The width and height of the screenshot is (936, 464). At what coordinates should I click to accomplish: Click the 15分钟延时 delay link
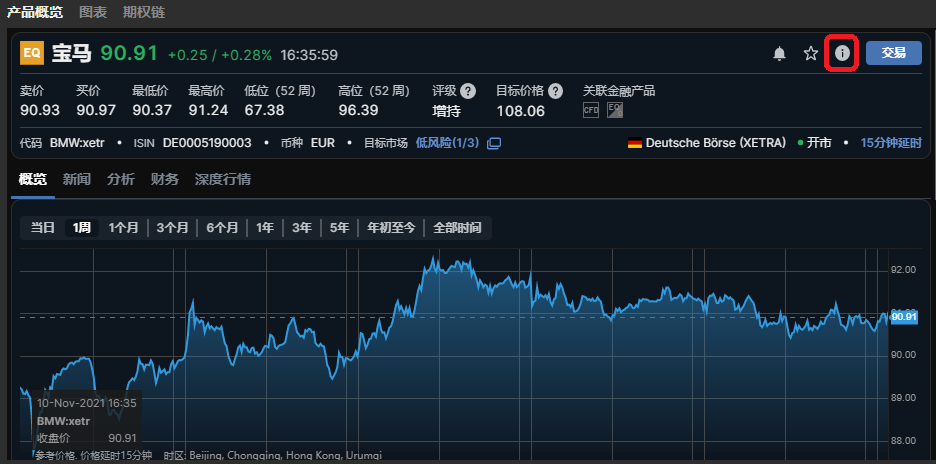click(891, 143)
